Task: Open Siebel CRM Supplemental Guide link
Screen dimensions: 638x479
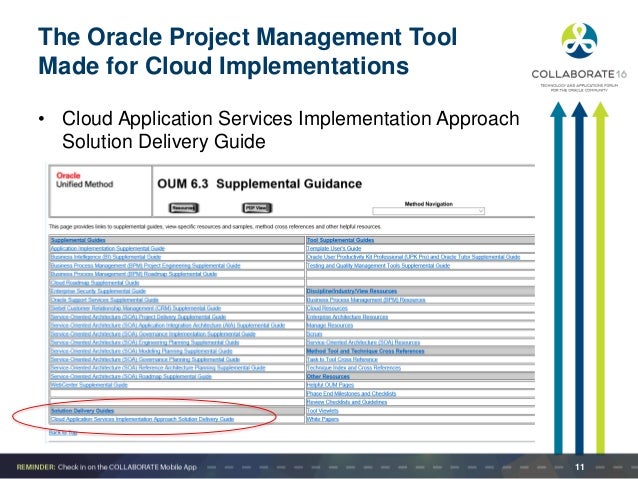Action: tap(135, 308)
